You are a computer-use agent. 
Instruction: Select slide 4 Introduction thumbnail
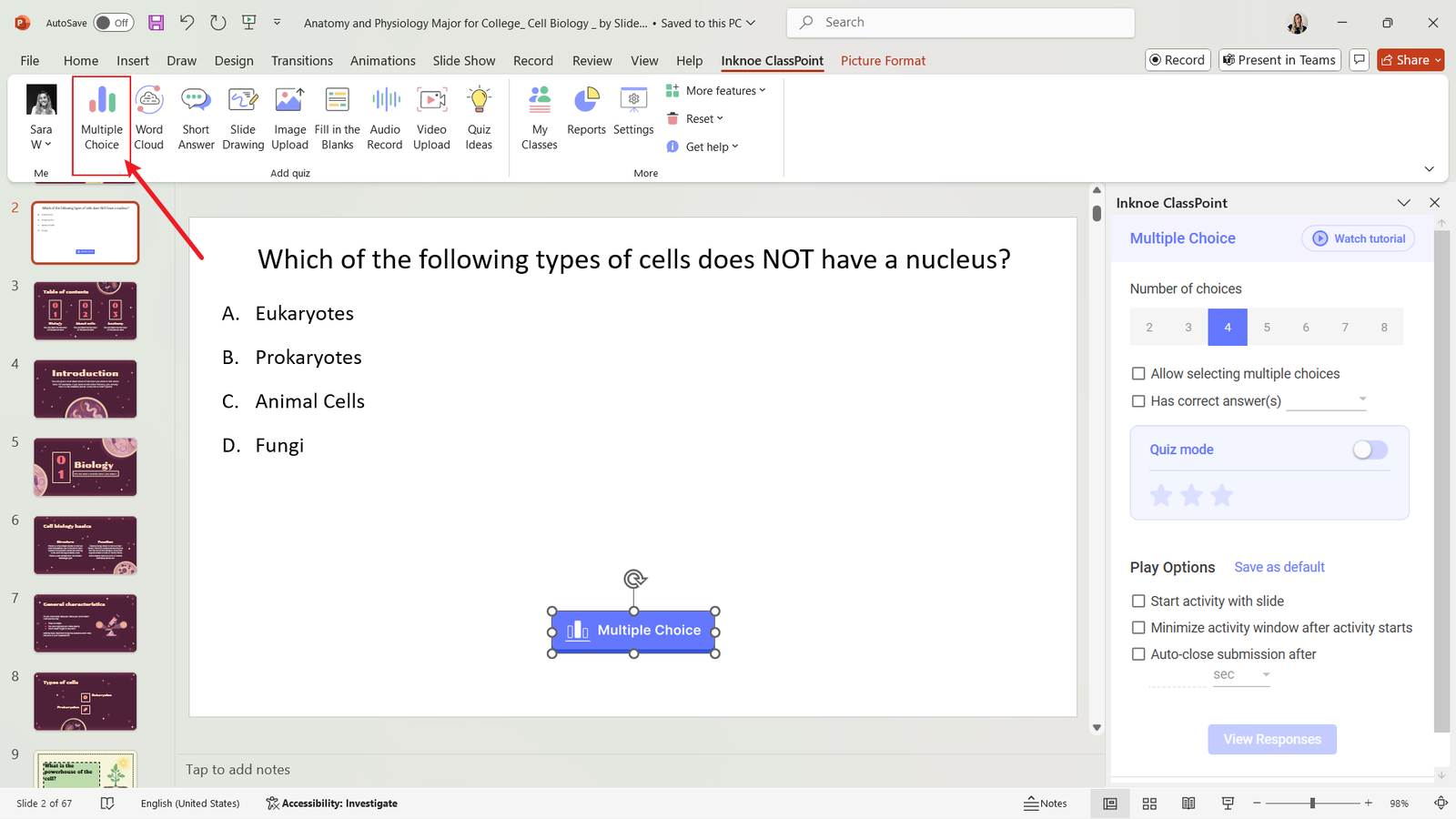pyautogui.click(x=86, y=389)
